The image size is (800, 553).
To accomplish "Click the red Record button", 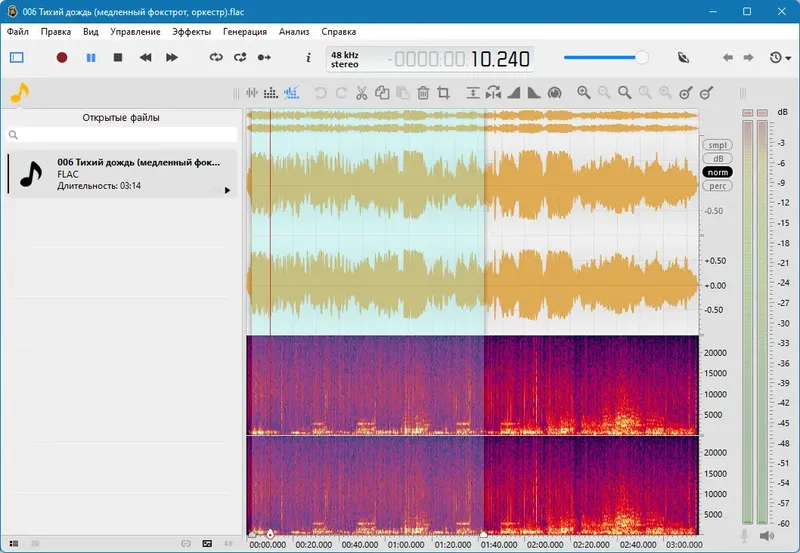I will pyautogui.click(x=62, y=58).
